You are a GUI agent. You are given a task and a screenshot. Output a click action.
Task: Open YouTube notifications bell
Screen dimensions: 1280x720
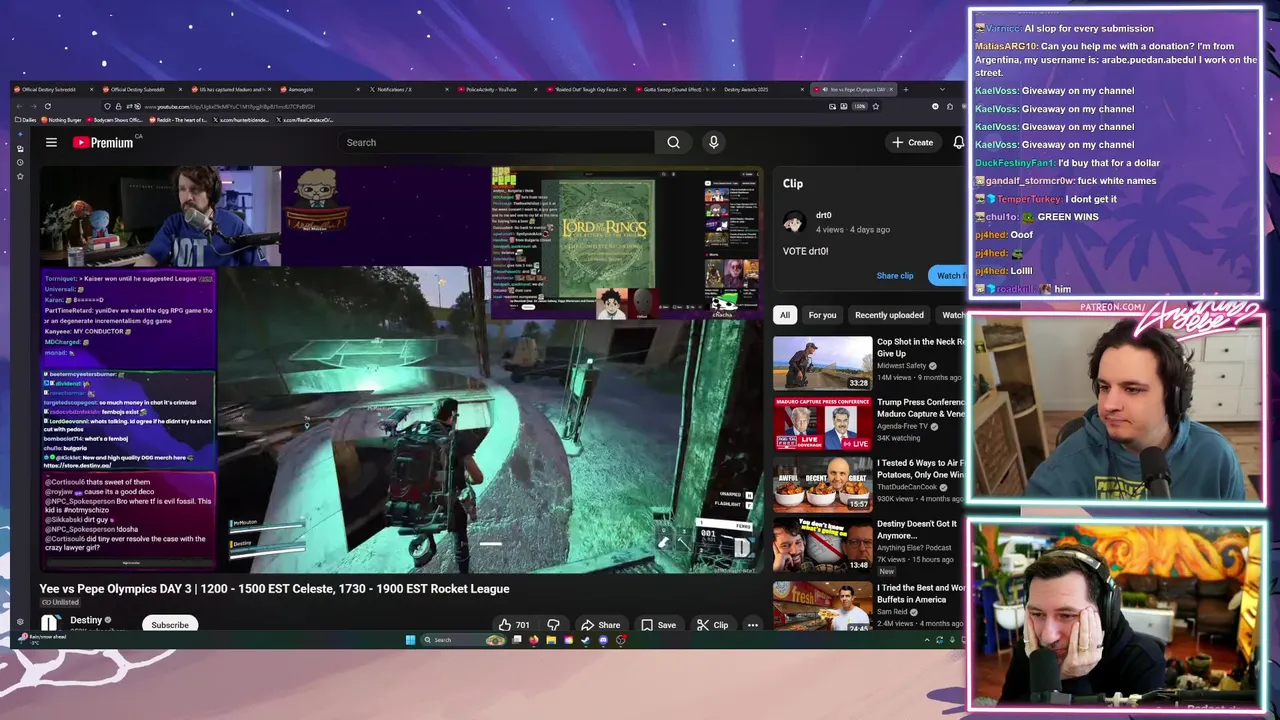click(x=958, y=142)
